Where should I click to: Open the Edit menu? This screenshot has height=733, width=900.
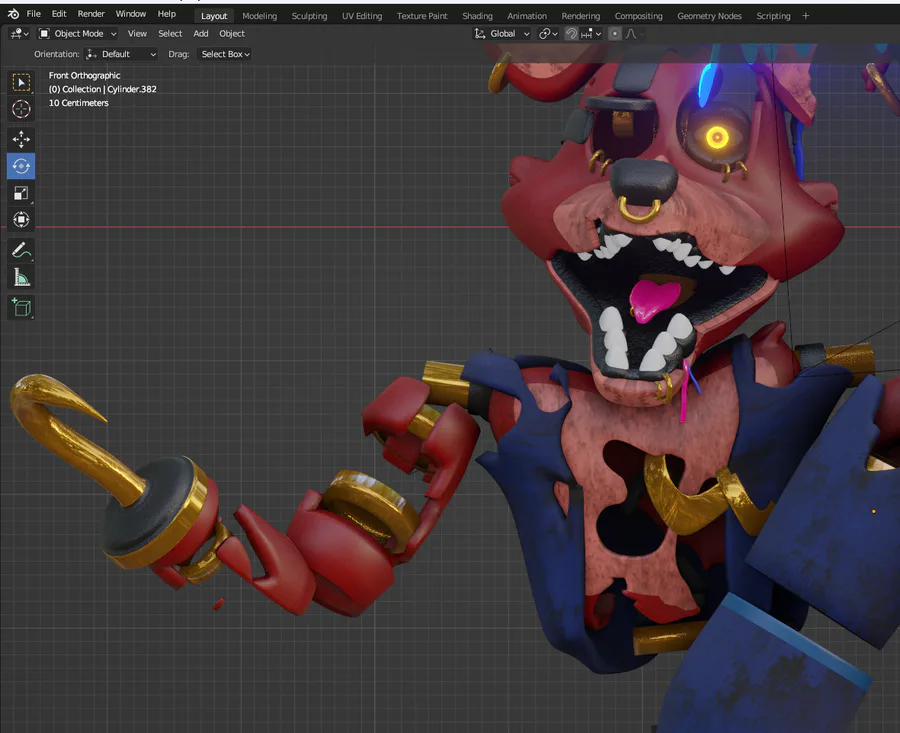tap(59, 14)
